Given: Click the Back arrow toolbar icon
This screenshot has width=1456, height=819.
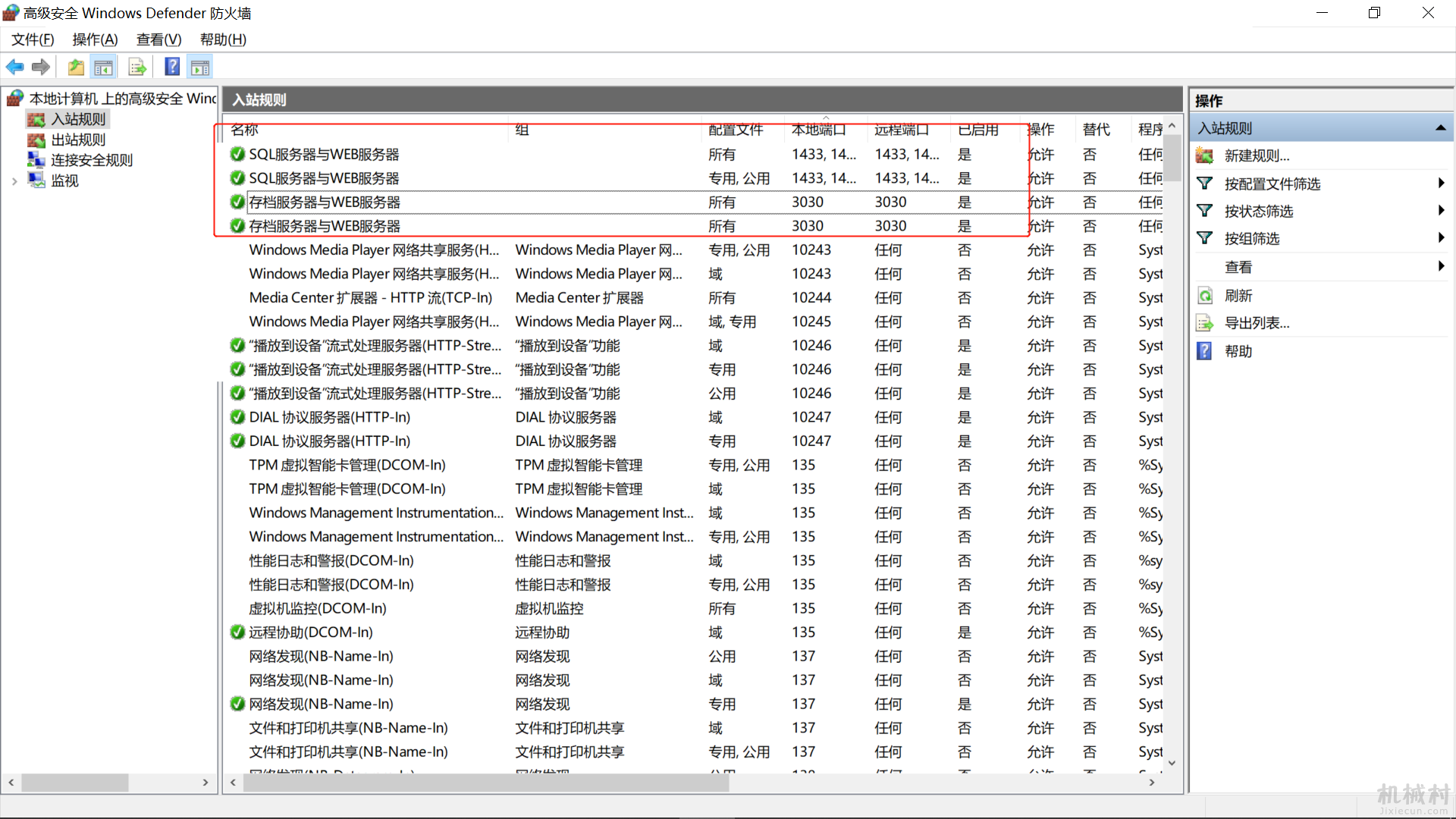Looking at the screenshot, I should (x=14, y=67).
